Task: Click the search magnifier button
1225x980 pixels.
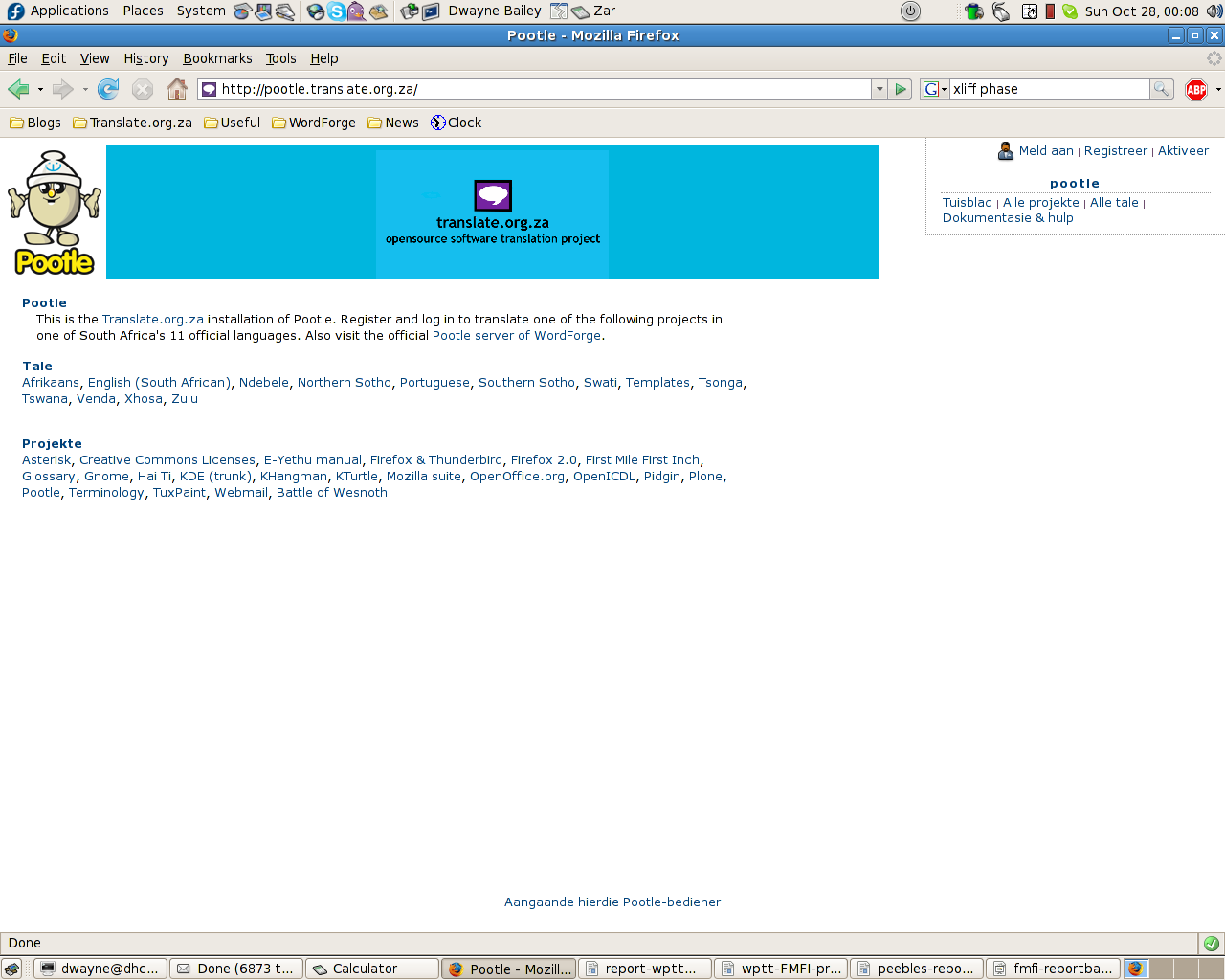Action: [x=1161, y=89]
